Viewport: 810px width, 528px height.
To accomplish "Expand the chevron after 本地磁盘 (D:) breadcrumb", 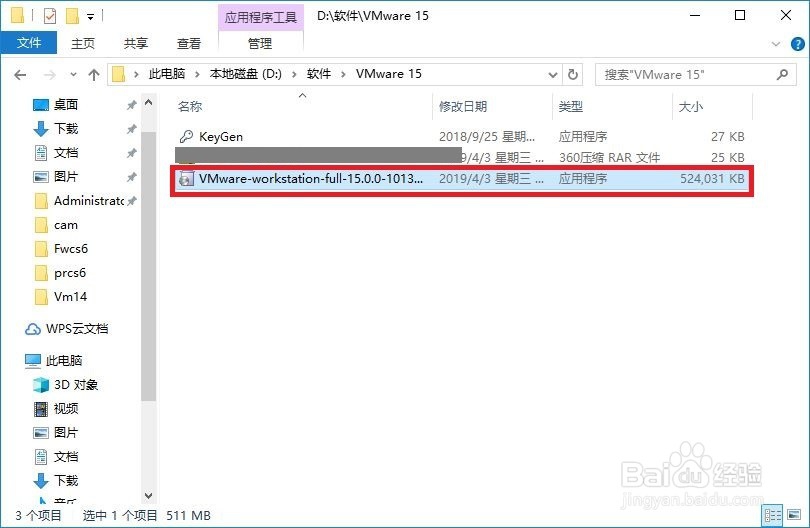I will [294, 74].
